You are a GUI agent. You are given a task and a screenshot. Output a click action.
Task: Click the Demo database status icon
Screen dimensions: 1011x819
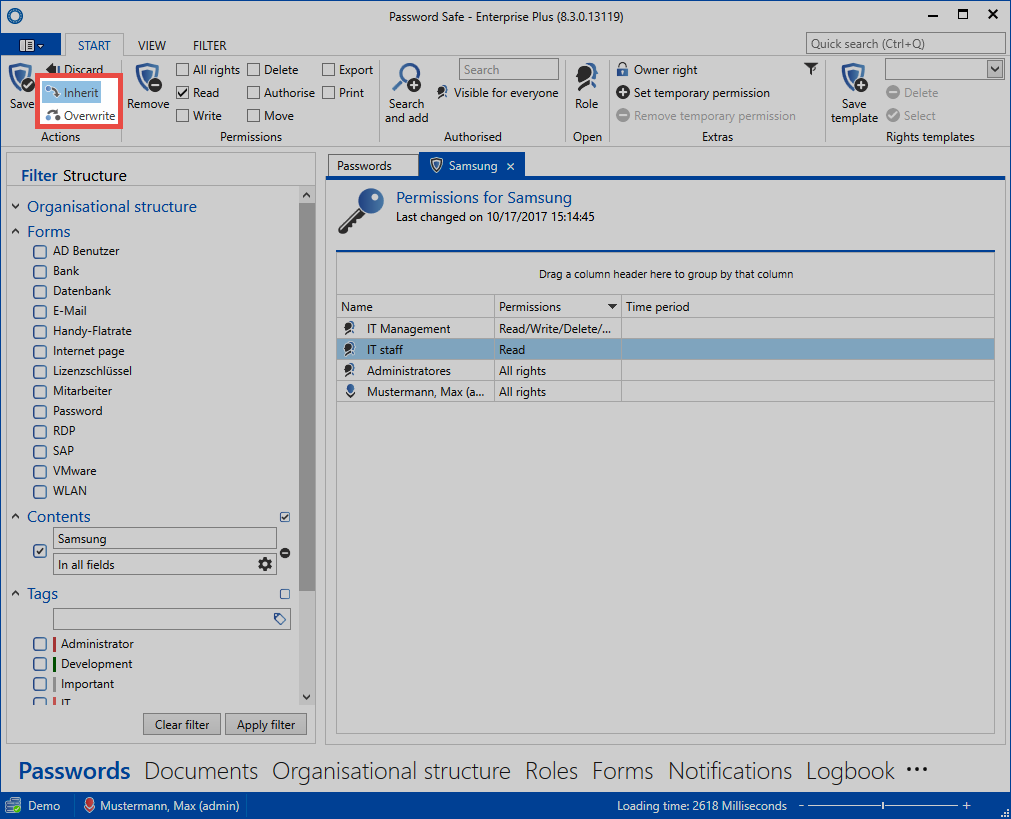click(x=13, y=805)
